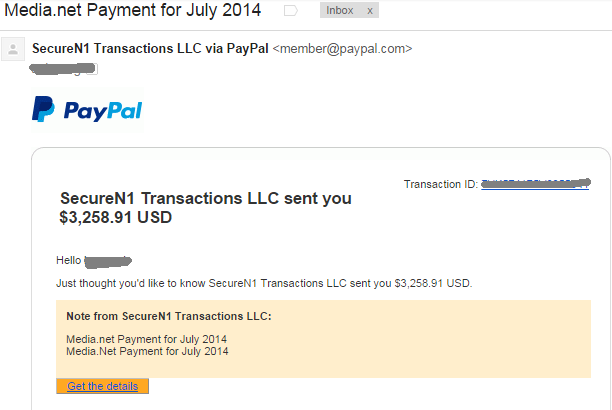Select sender name SecureN1 Transactions LLC via PayPal
Image resolution: width=612 pixels, height=410 pixels.
coord(150,48)
